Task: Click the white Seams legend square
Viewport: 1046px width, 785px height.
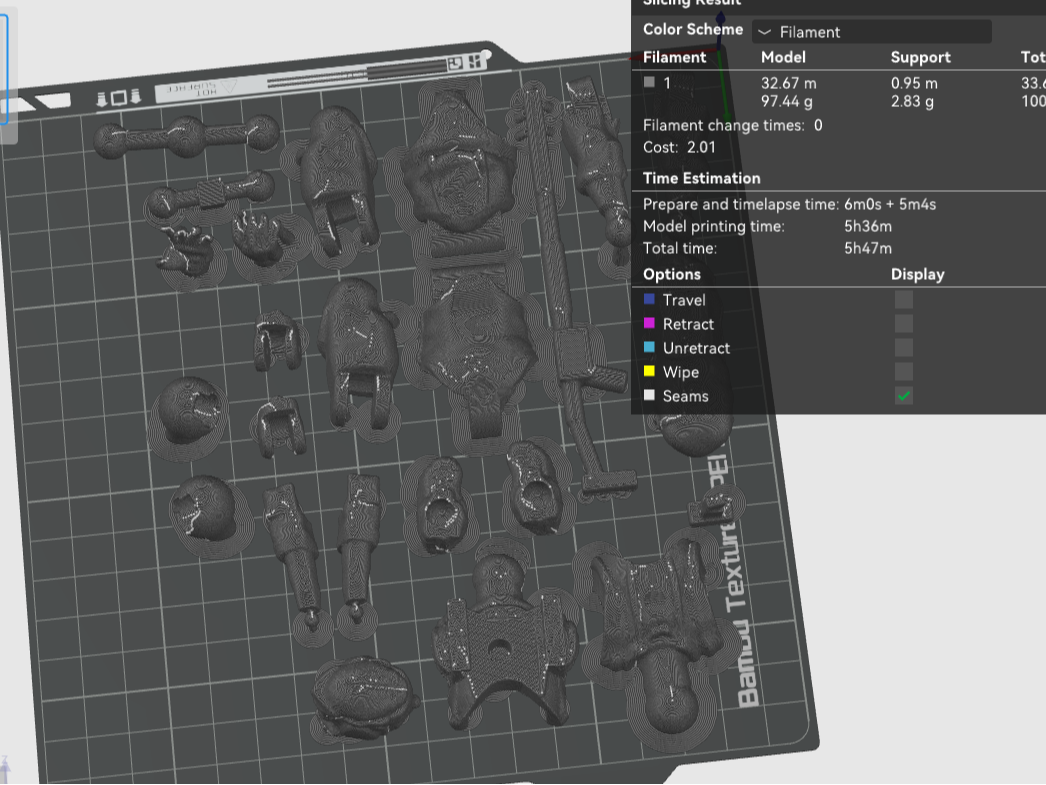Action: point(649,396)
